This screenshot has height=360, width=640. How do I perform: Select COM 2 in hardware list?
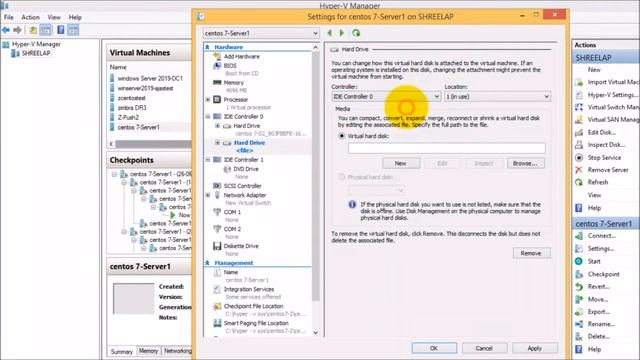(232, 229)
